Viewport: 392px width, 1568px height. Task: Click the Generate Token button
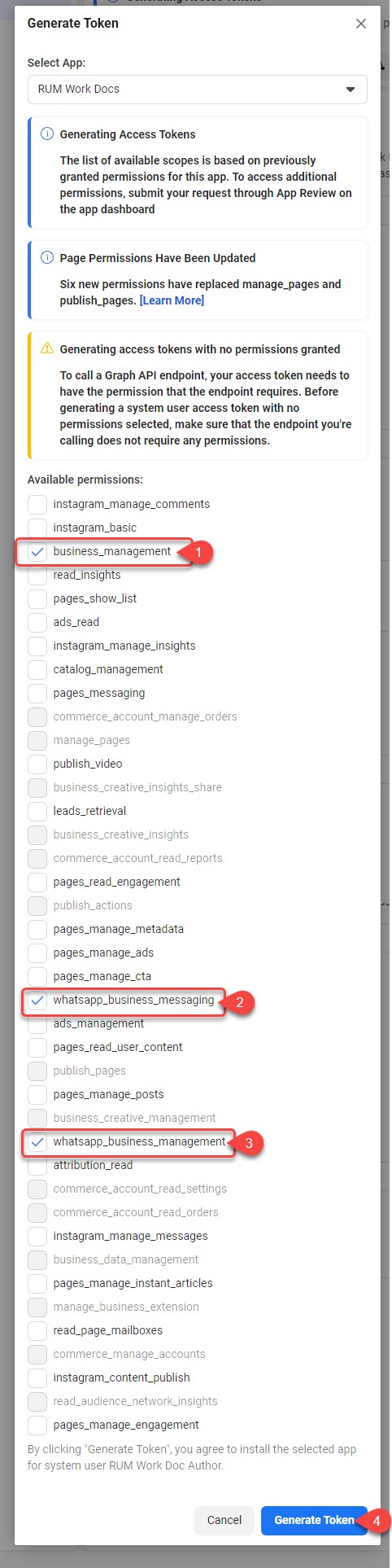pyautogui.click(x=314, y=1520)
